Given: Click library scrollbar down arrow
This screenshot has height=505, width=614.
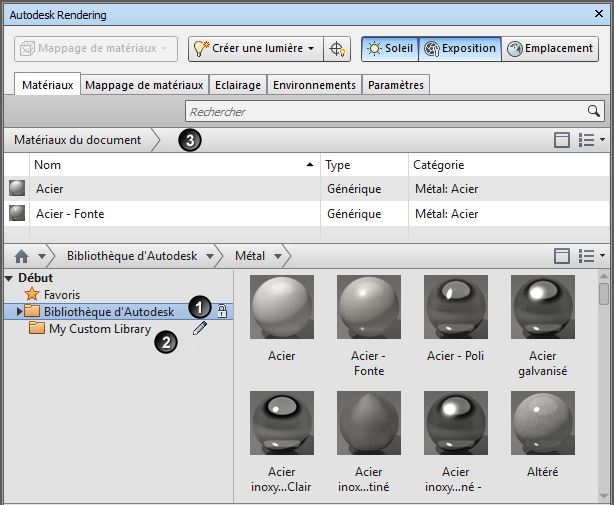Looking at the screenshot, I should (x=603, y=496).
